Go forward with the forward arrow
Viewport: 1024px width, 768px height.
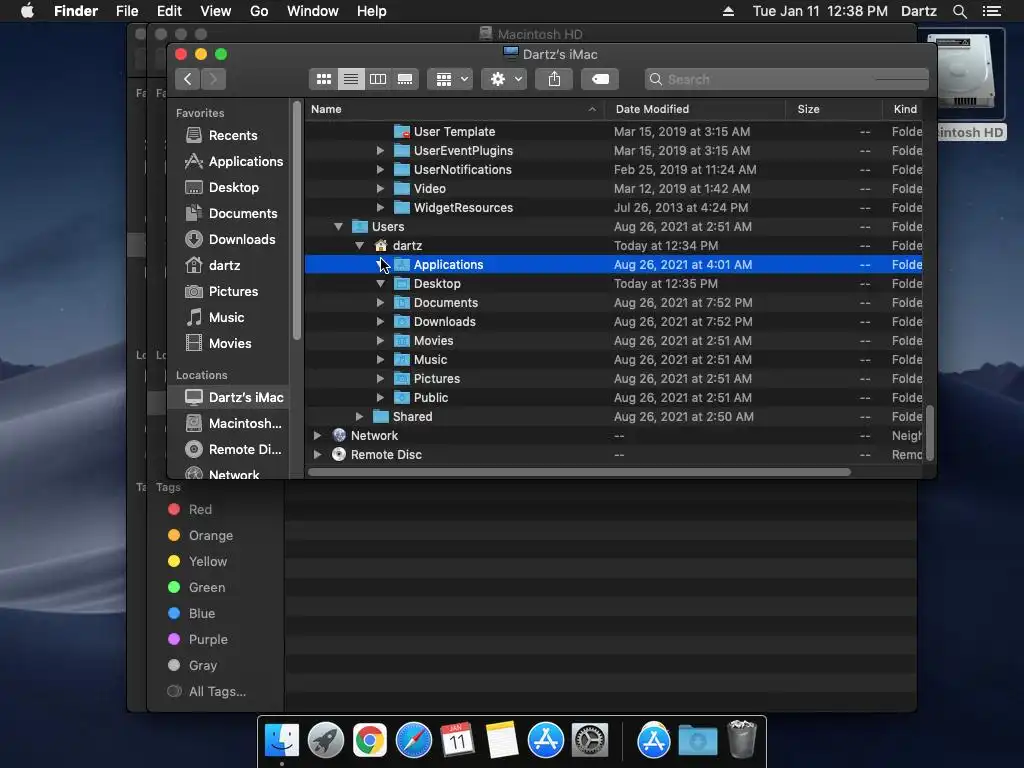[x=214, y=79]
